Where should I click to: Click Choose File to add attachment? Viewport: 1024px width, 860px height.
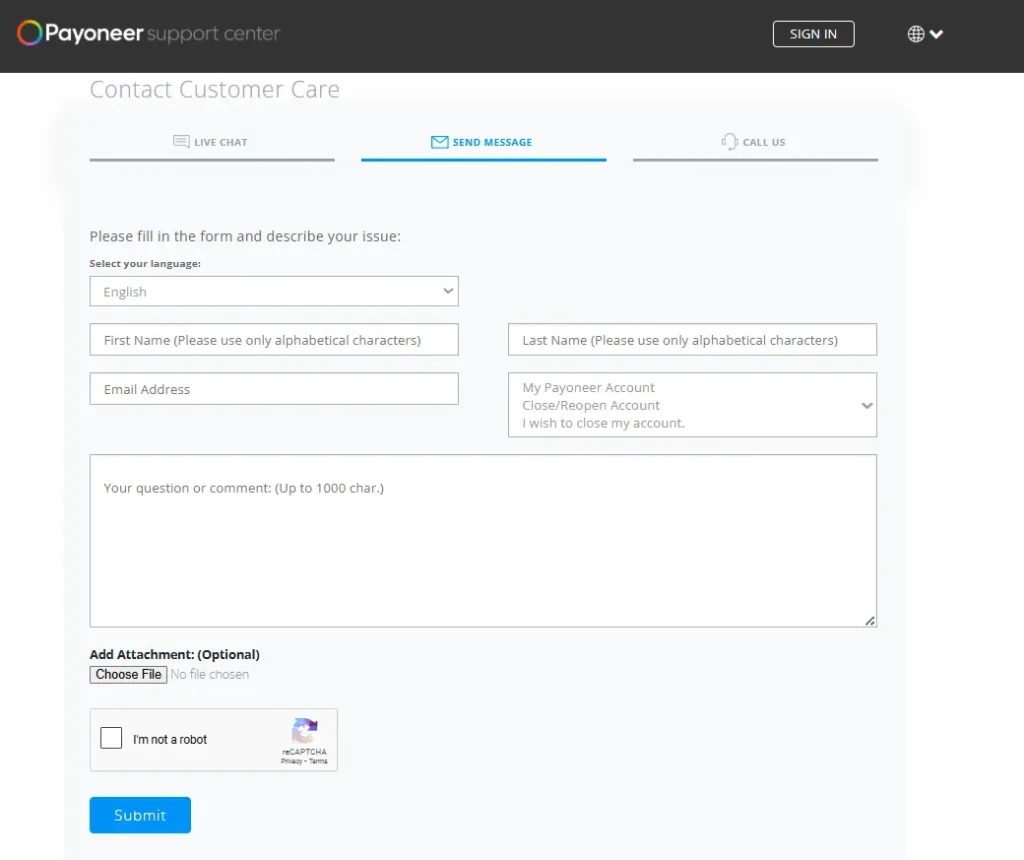128,675
